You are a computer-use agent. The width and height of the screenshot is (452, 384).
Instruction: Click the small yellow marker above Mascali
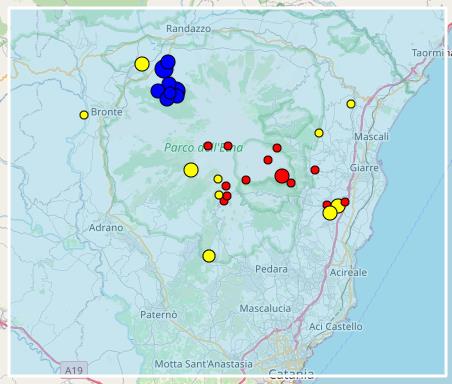point(351,104)
